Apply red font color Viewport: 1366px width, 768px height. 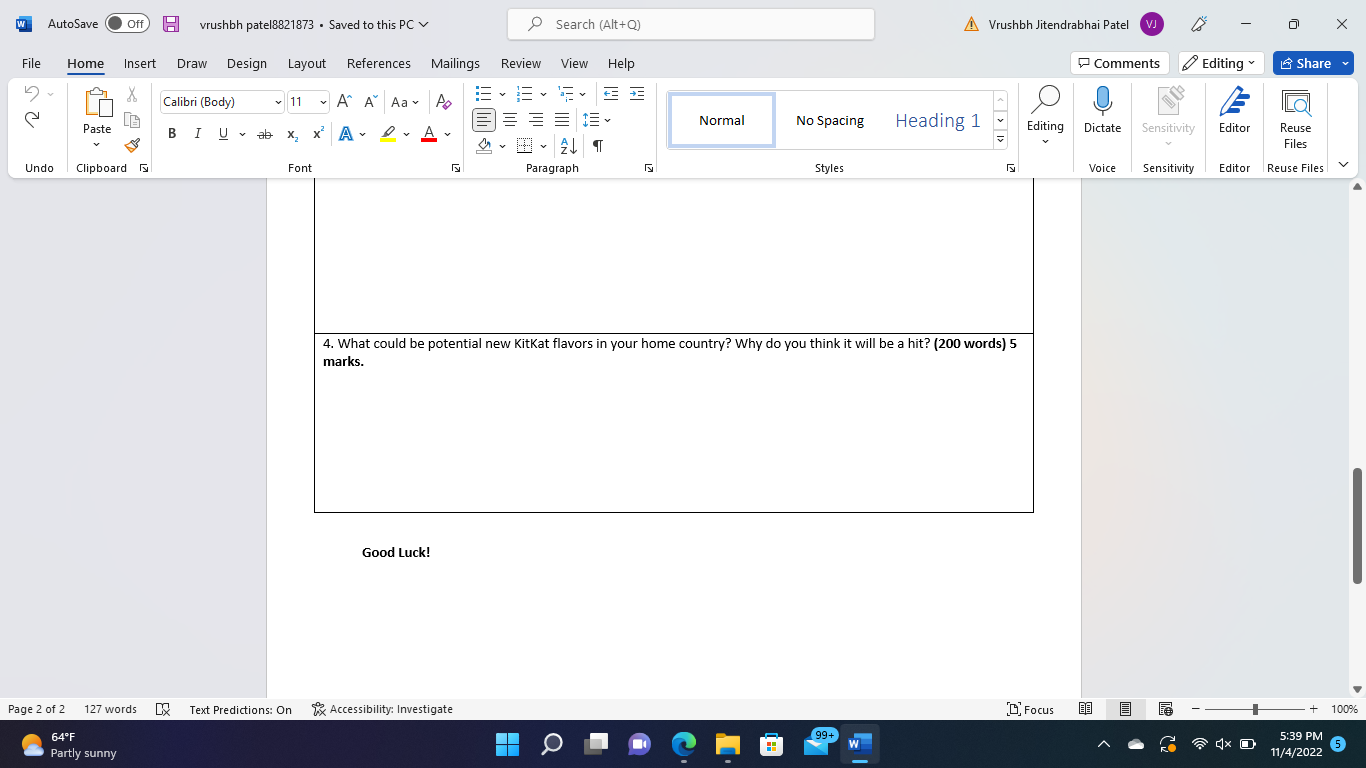(x=429, y=134)
